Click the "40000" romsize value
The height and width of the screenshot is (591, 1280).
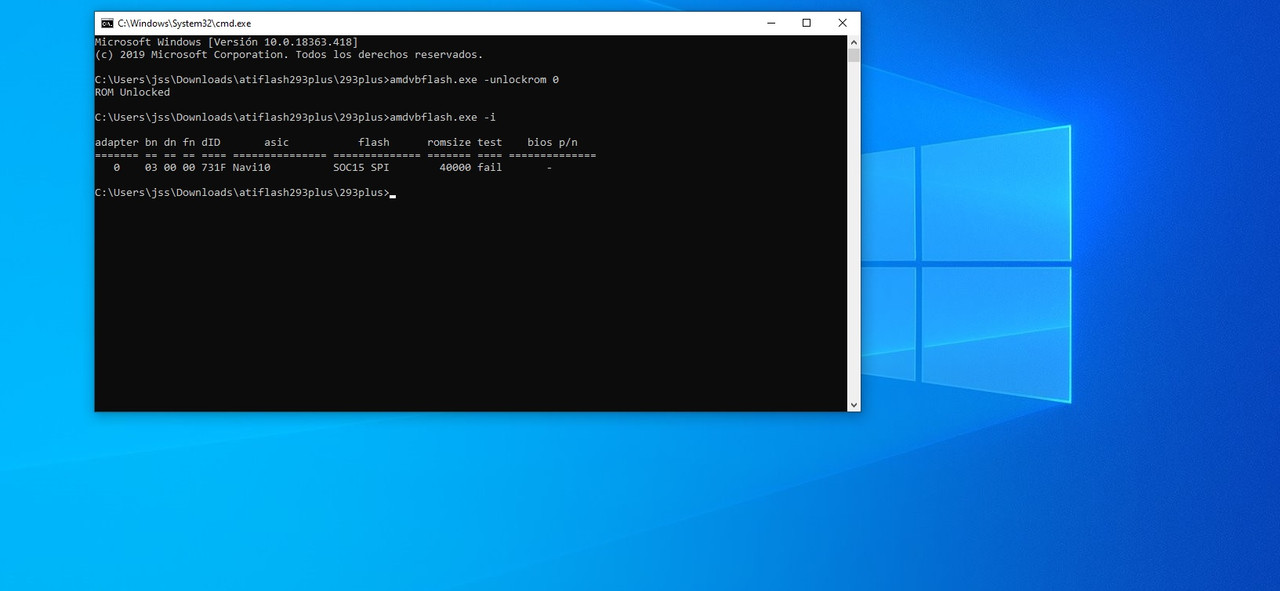tap(455, 167)
